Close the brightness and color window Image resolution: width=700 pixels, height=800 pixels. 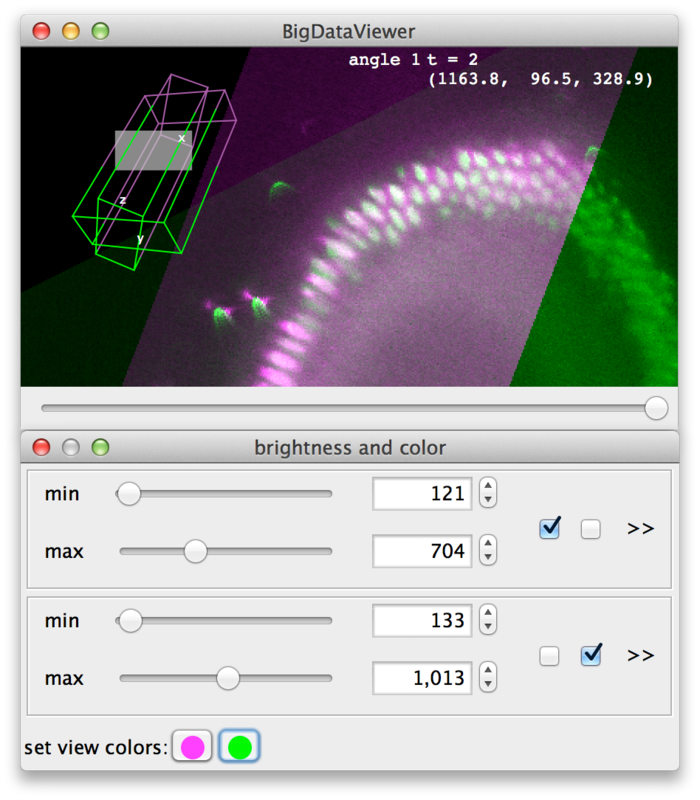pos(41,447)
